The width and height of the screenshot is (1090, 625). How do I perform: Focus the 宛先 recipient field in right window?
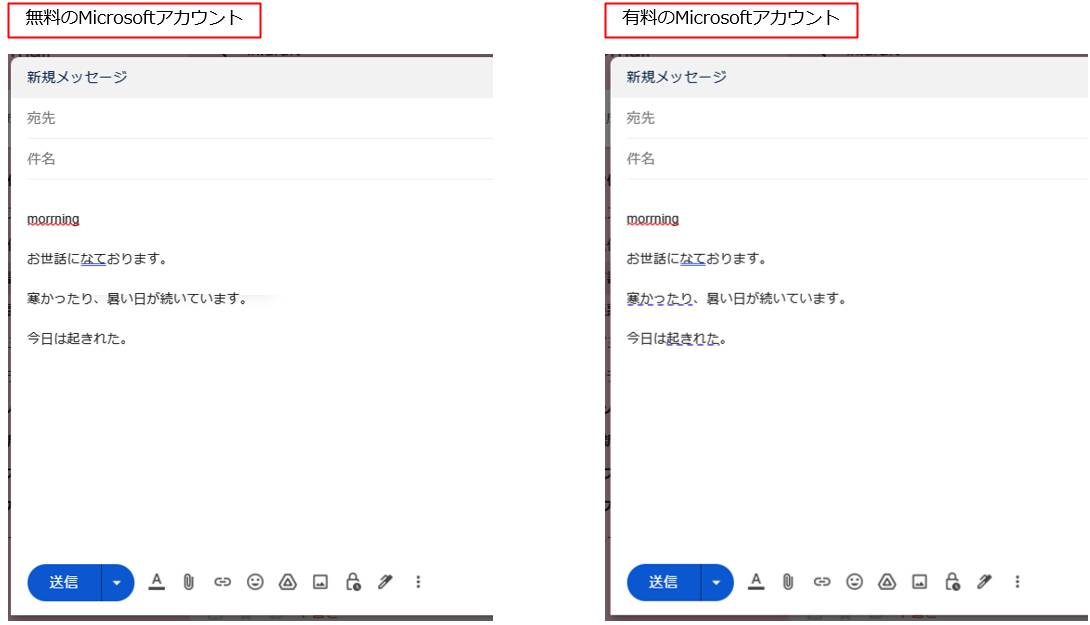[856, 118]
